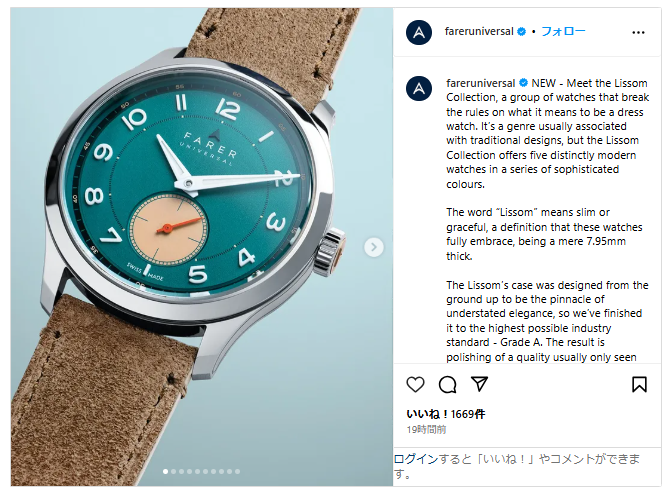The height and width of the screenshot is (494, 671).
Task: Jump to the second carousel dot
Action: tap(173, 471)
